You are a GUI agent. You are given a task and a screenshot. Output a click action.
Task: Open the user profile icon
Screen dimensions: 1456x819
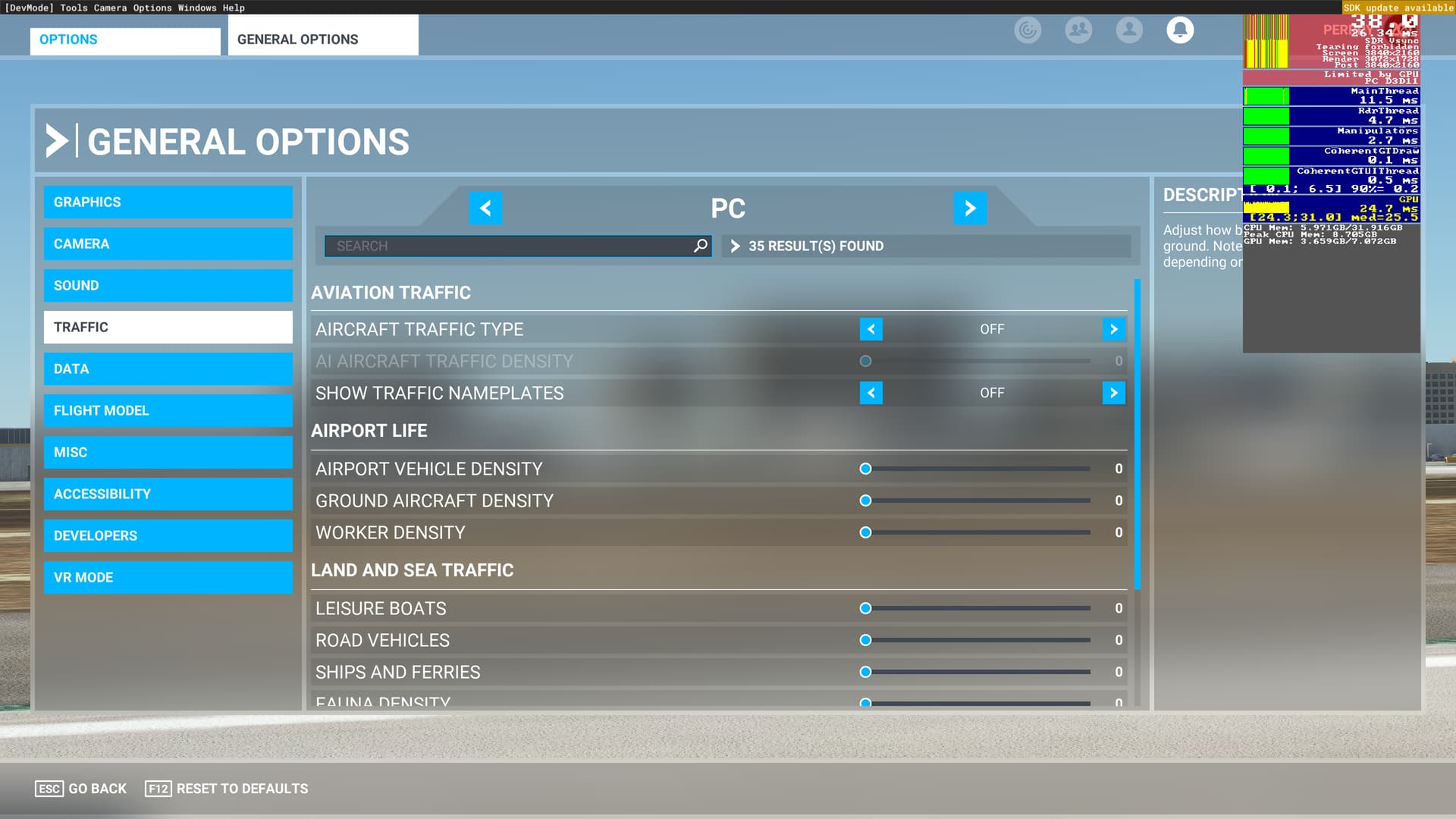pos(1129,30)
